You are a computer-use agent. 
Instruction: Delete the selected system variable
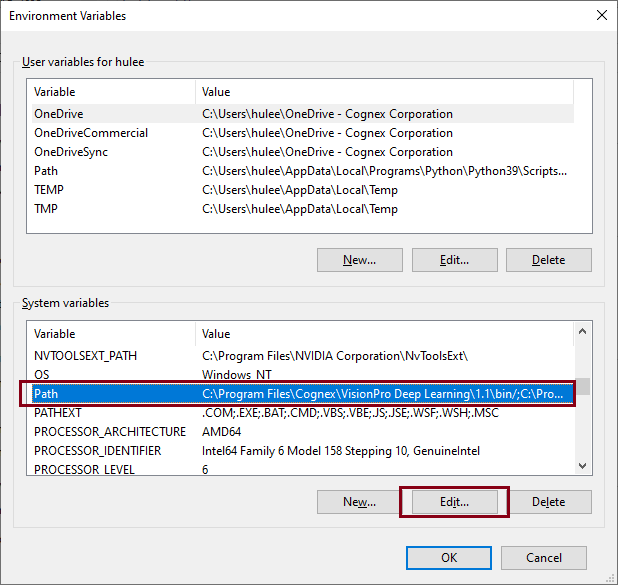(x=548, y=502)
